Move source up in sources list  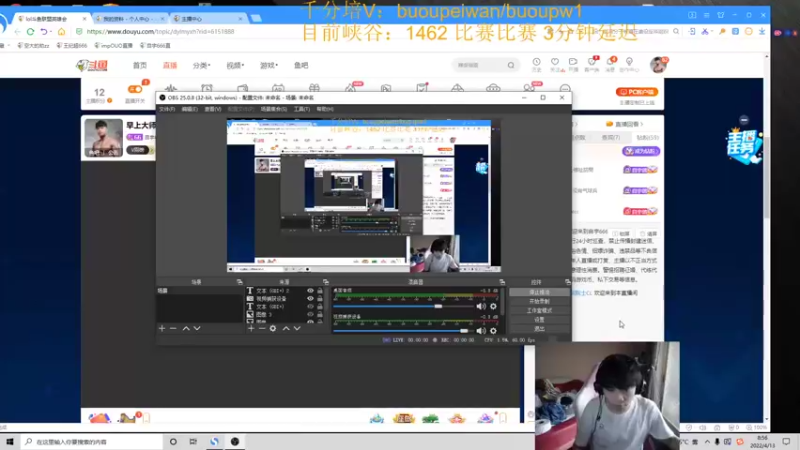286,329
